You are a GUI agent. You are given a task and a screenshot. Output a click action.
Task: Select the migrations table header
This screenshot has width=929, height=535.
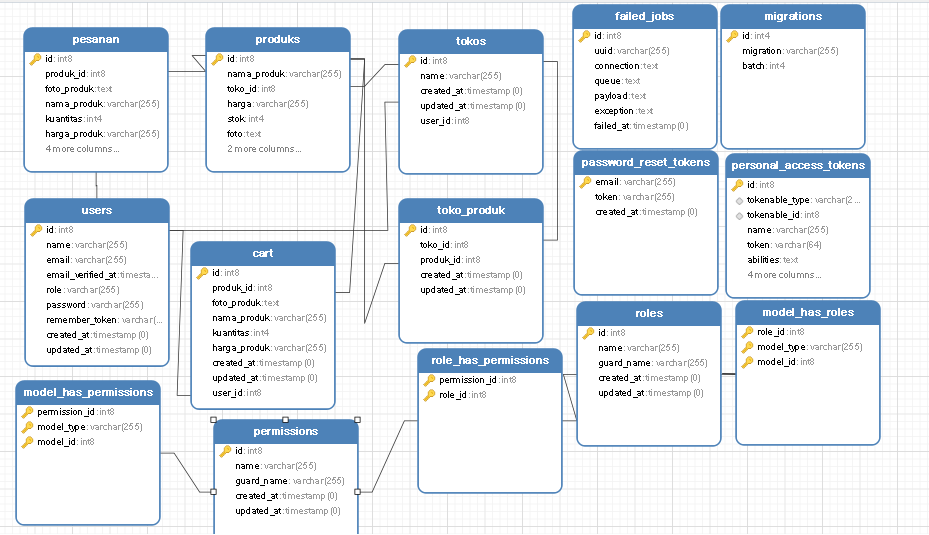click(793, 17)
